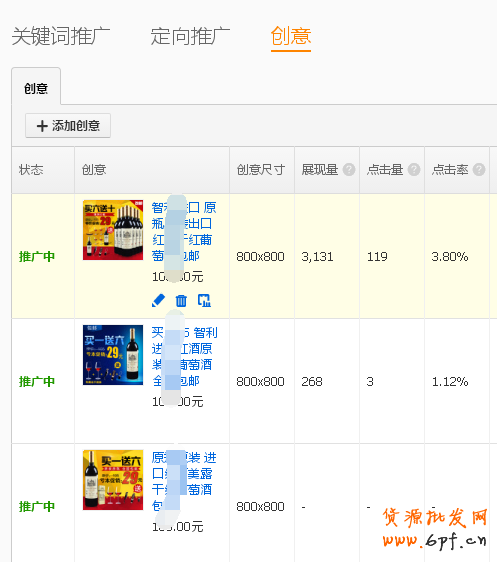Screen dimensions: 497x562
Task: Click the chart statistics icon beside trash icon
Action: pos(204,301)
